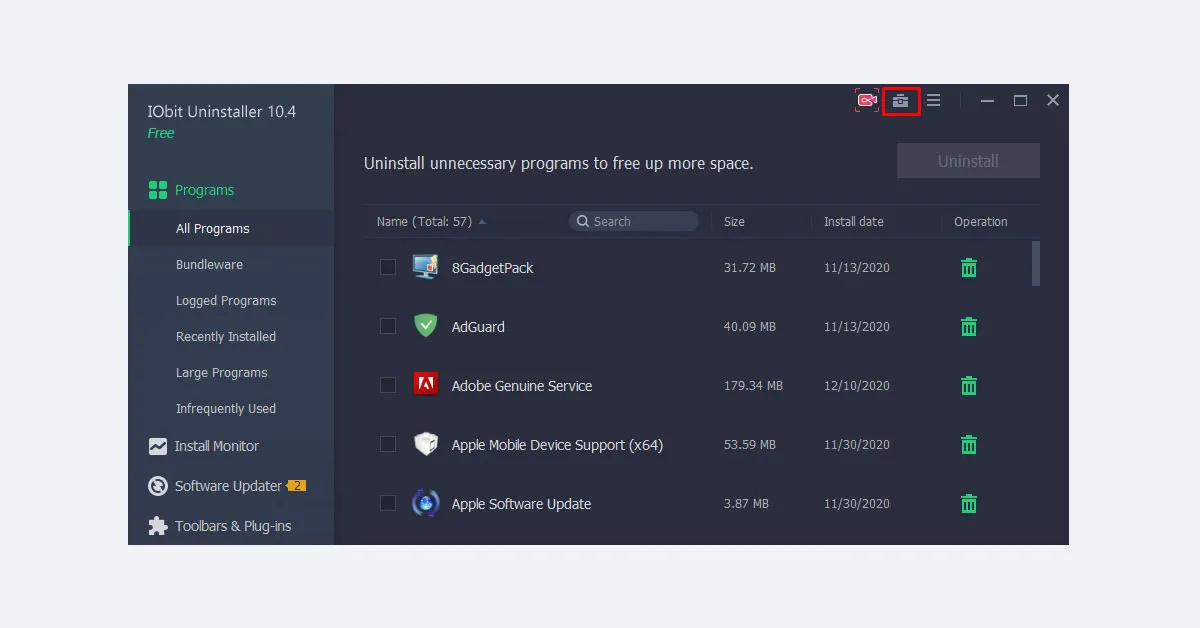This screenshot has height=628, width=1200.
Task: Delete 8GadgetPack using its trash icon
Action: 968,268
